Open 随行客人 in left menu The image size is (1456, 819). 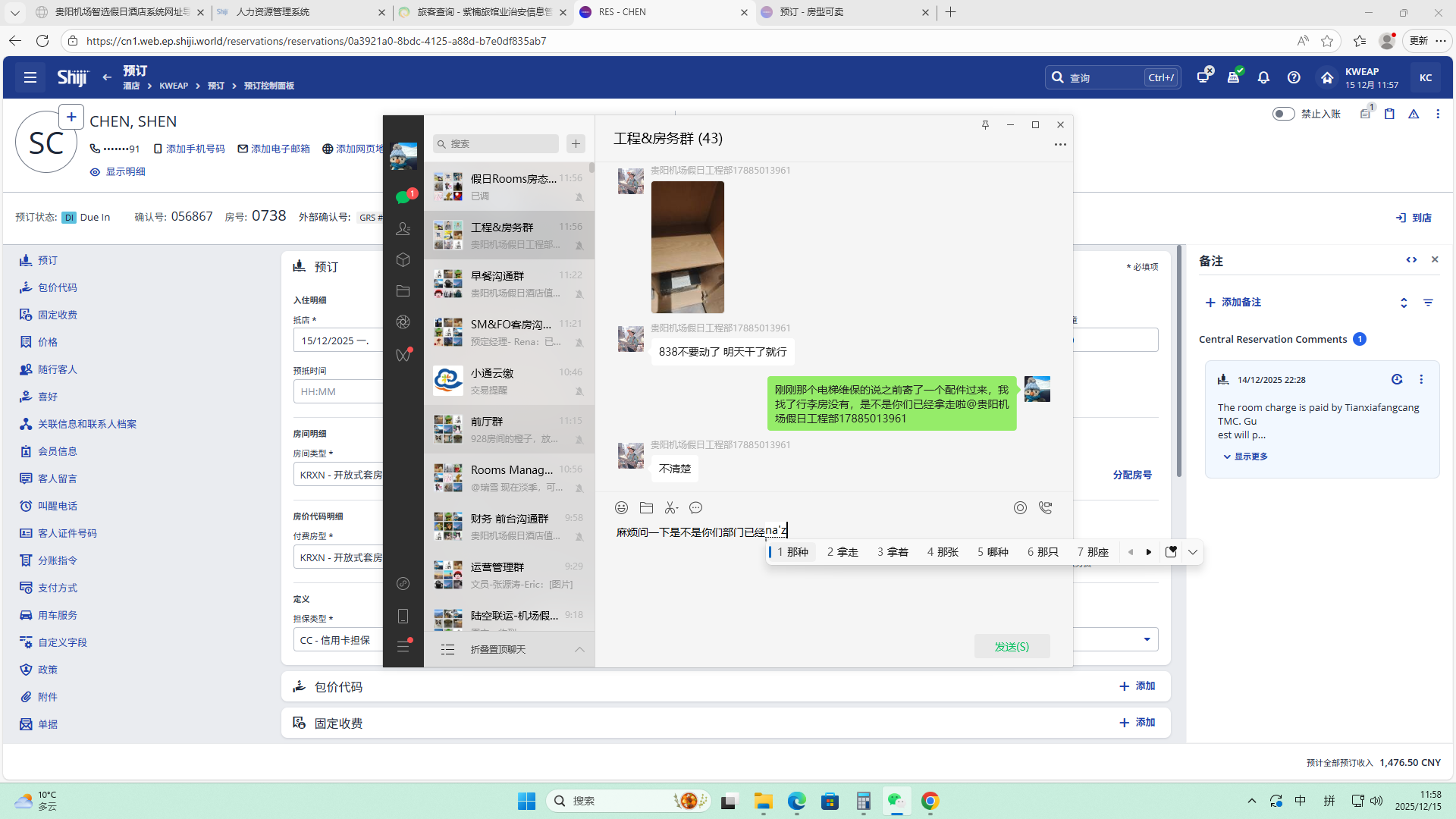pyautogui.click(x=57, y=369)
